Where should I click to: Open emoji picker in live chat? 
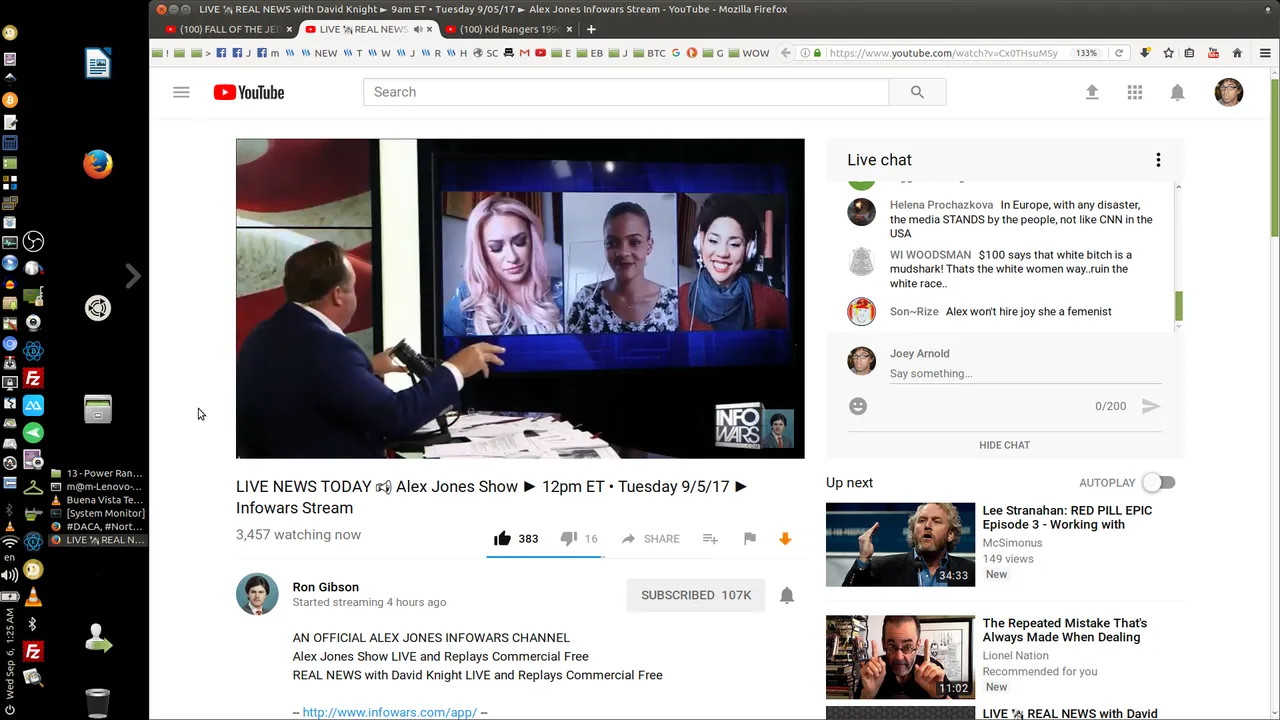[858, 406]
